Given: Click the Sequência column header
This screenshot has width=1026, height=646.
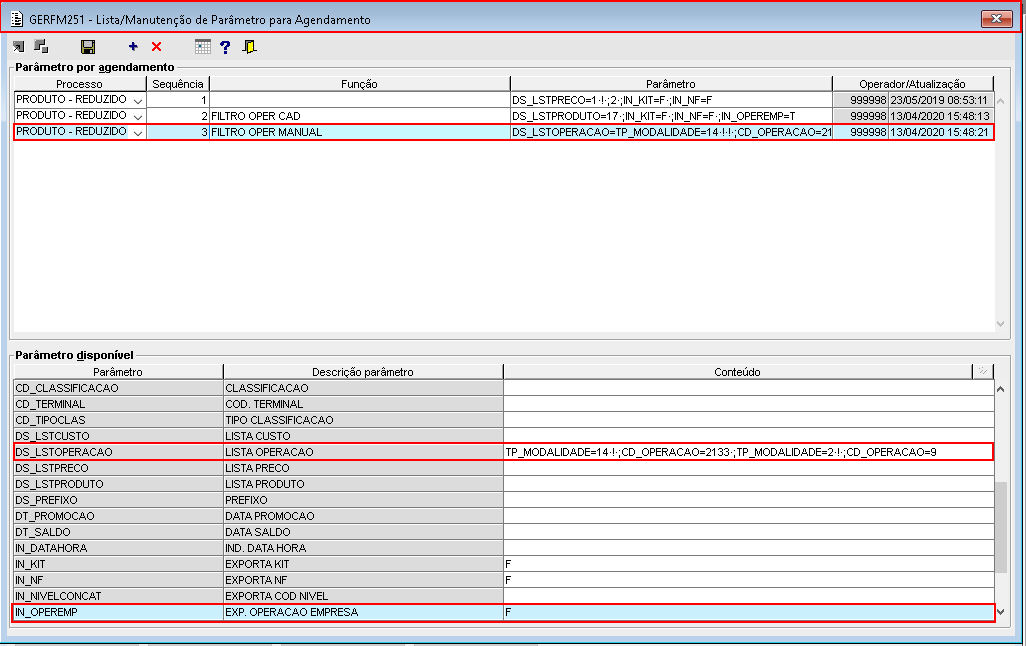Looking at the screenshot, I should pyautogui.click(x=178, y=84).
